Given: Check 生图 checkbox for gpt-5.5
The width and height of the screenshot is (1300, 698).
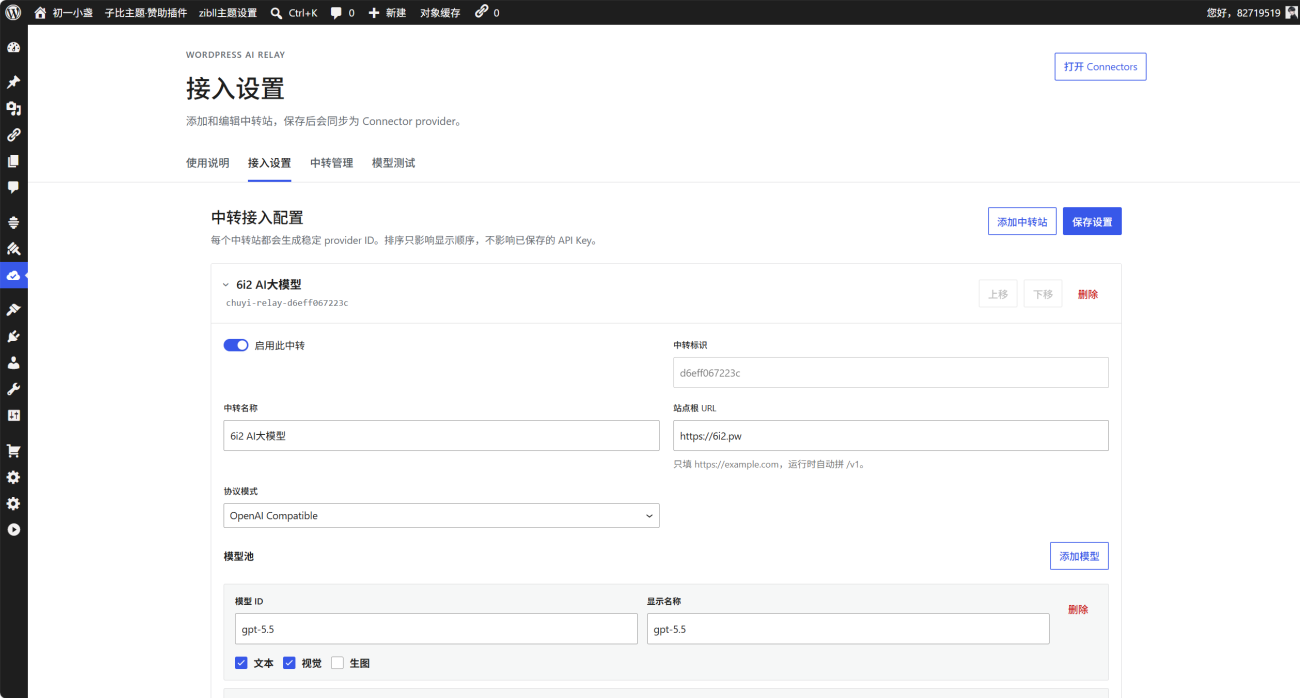Looking at the screenshot, I should 337,662.
